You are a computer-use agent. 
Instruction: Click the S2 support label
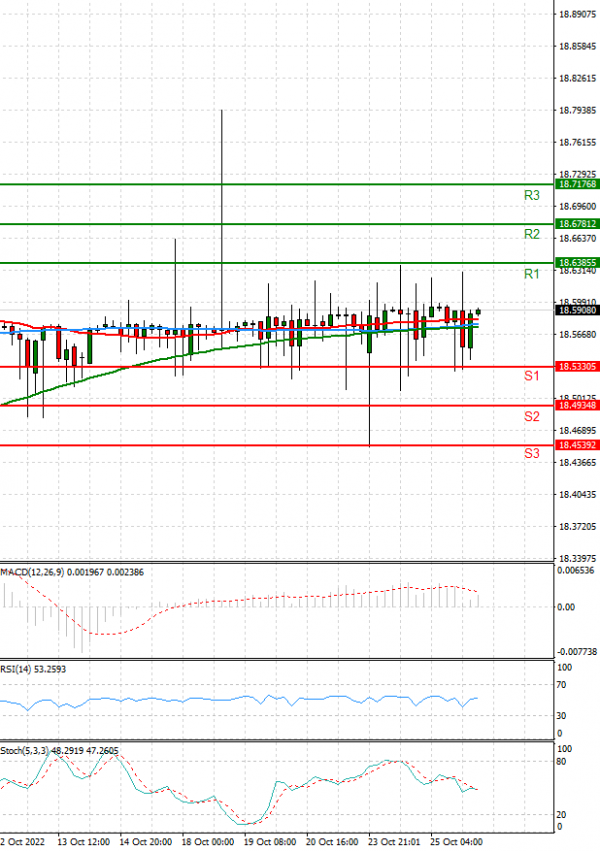(532, 415)
